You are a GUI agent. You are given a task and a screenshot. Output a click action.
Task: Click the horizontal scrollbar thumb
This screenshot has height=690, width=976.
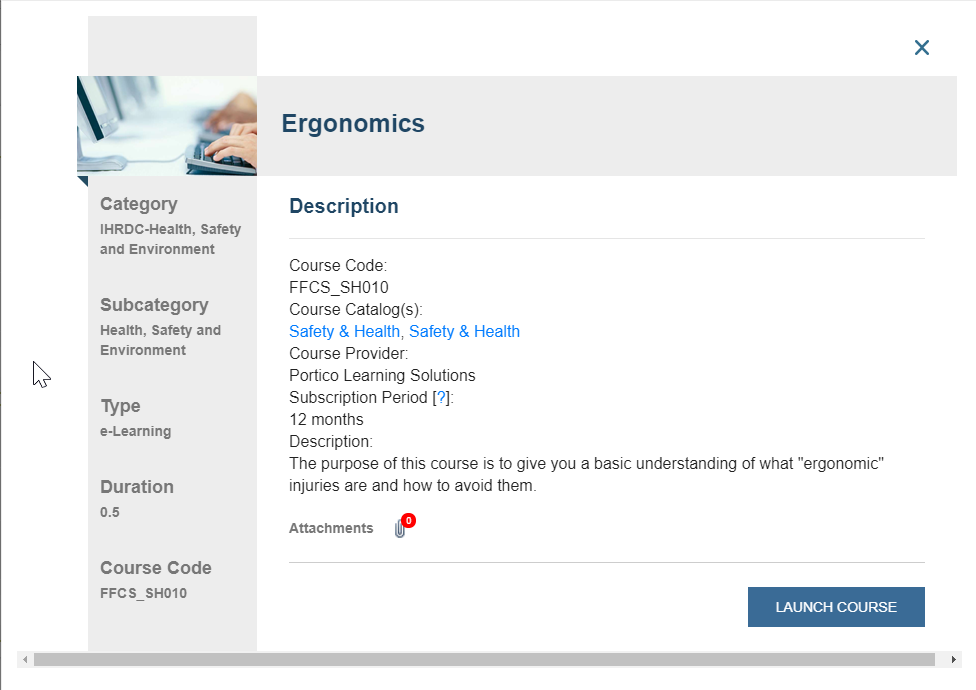click(x=484, y=660)
